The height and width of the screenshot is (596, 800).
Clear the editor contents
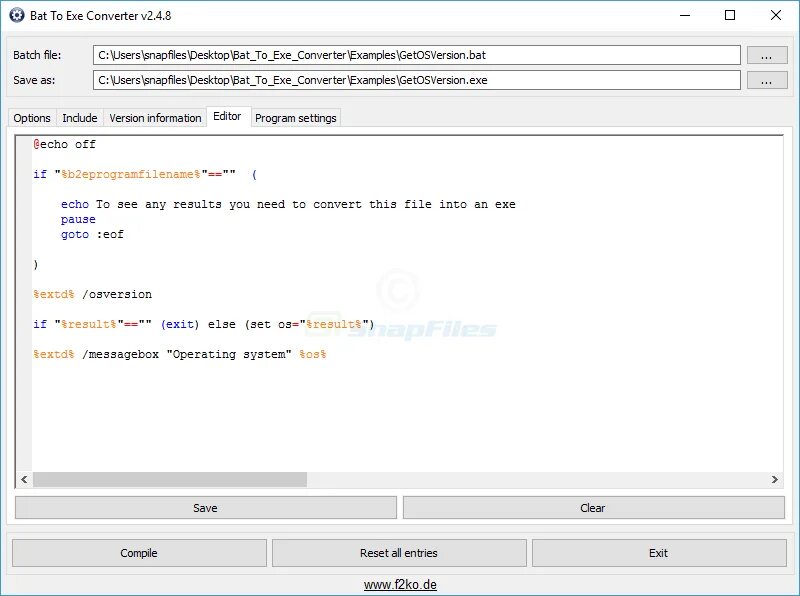coord(593,508)
